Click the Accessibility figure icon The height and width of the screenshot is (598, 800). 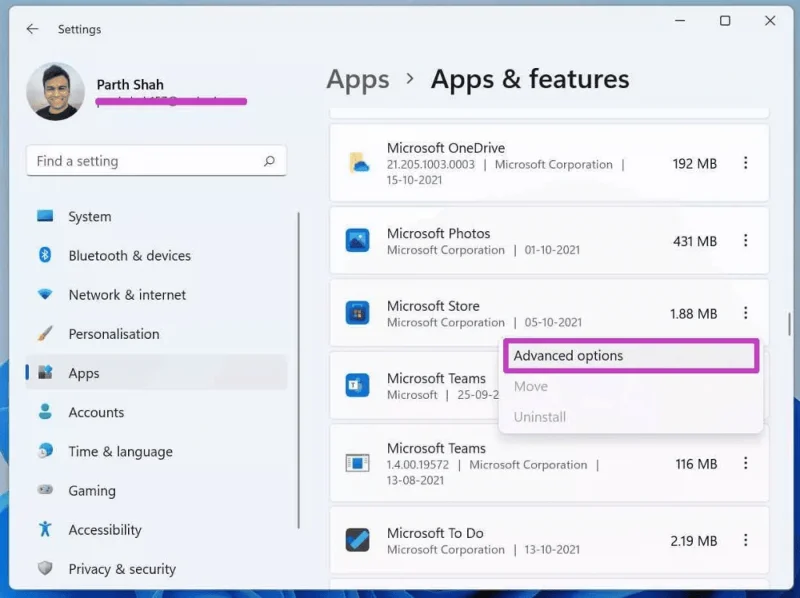45,529
